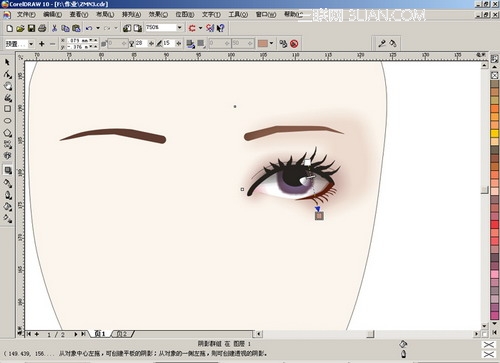This screenshot has width=500, height=363.
Task: Click the Undo arrow button
Action: click(89, 28)
